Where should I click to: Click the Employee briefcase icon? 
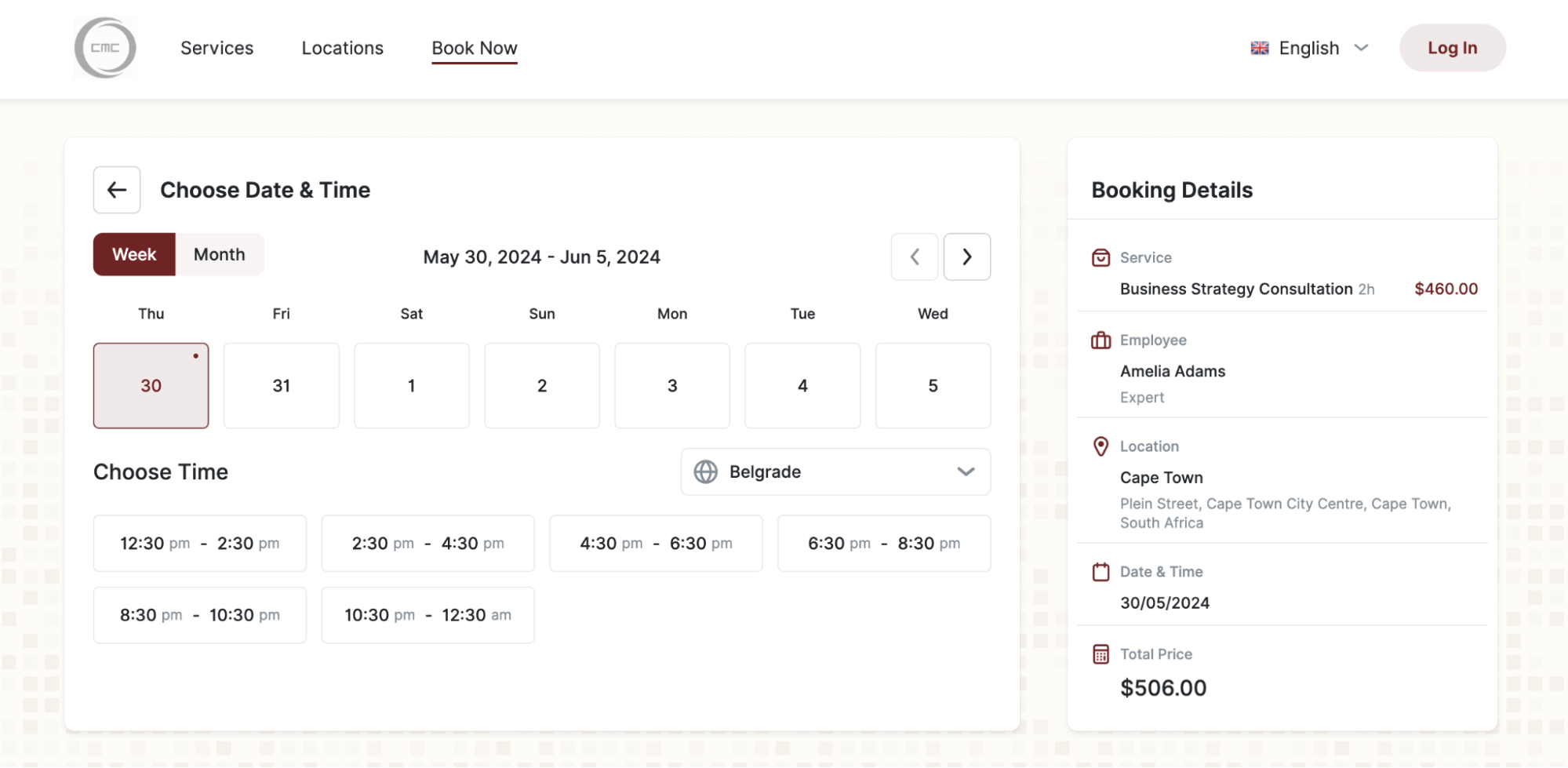coord(1101,340)
